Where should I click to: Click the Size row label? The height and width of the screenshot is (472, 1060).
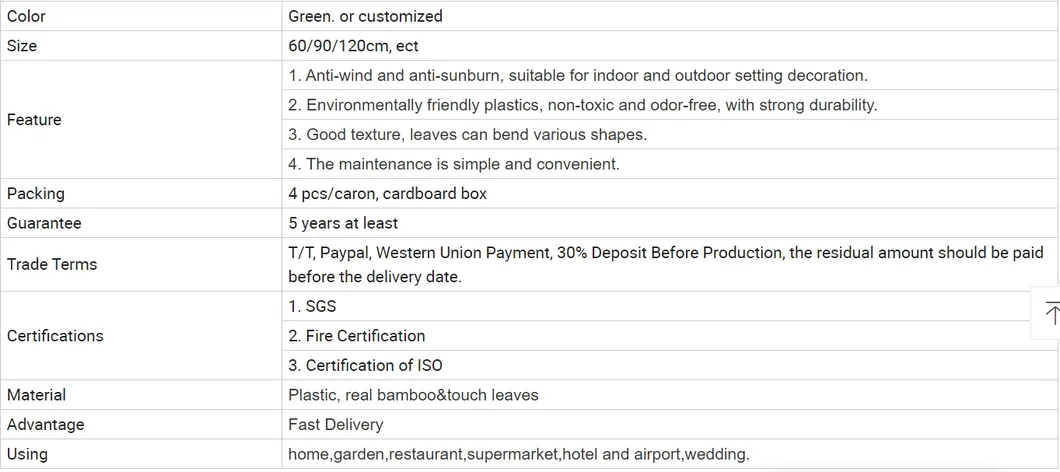(x=22, y=46)
